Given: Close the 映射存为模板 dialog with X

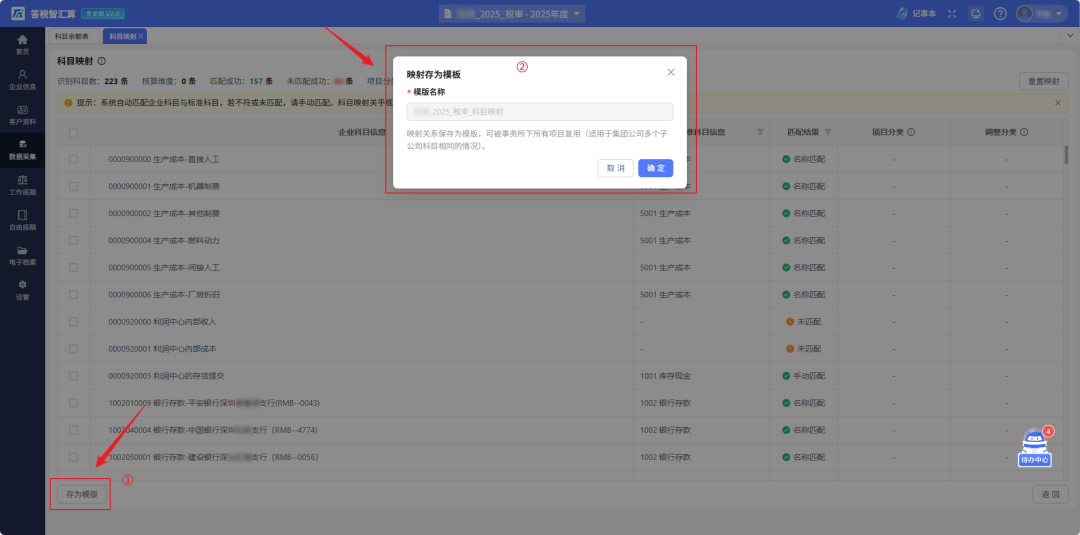Looking at the screenshot, I should (670, 73).
